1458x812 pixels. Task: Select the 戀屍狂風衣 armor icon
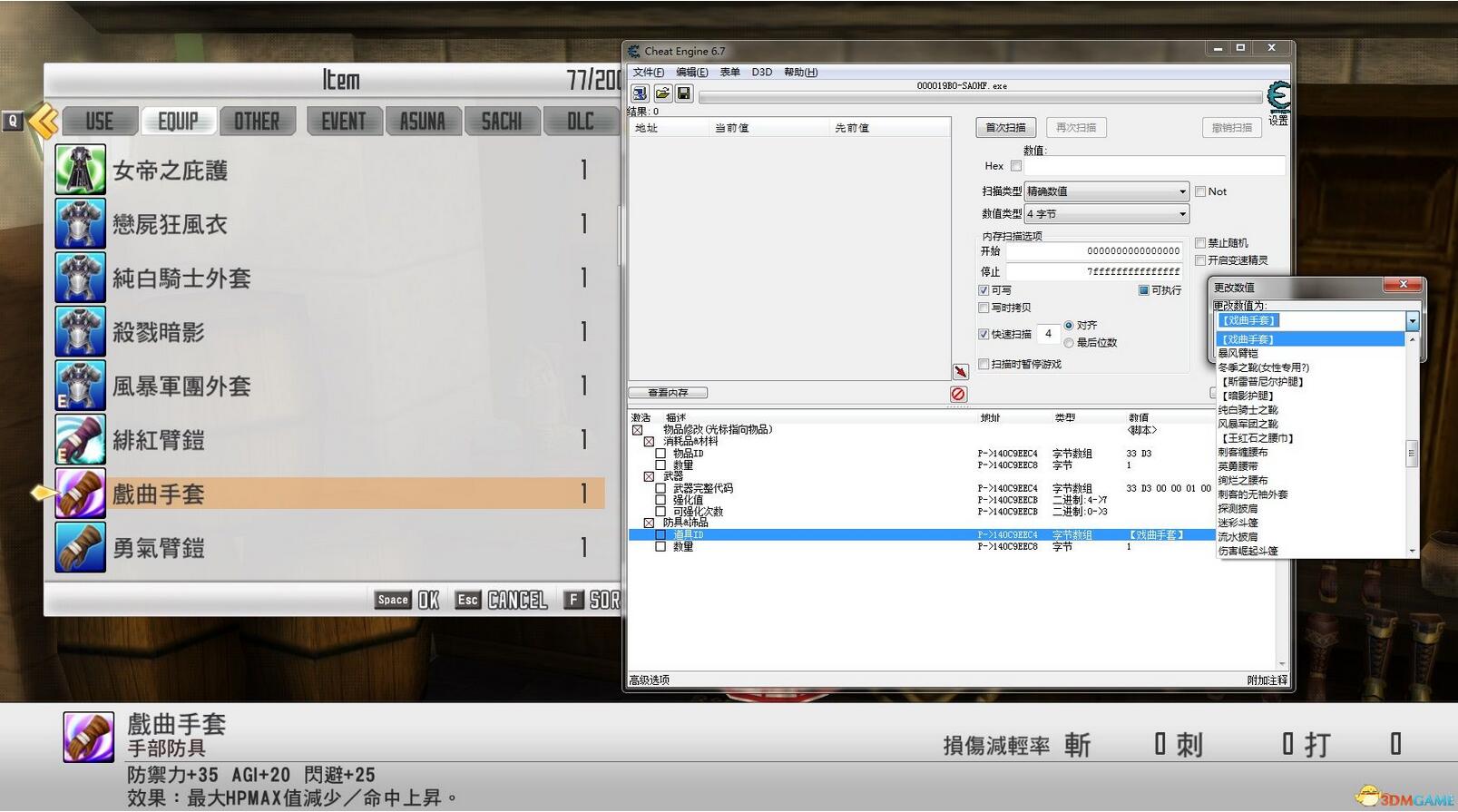[x=81, y=223]
